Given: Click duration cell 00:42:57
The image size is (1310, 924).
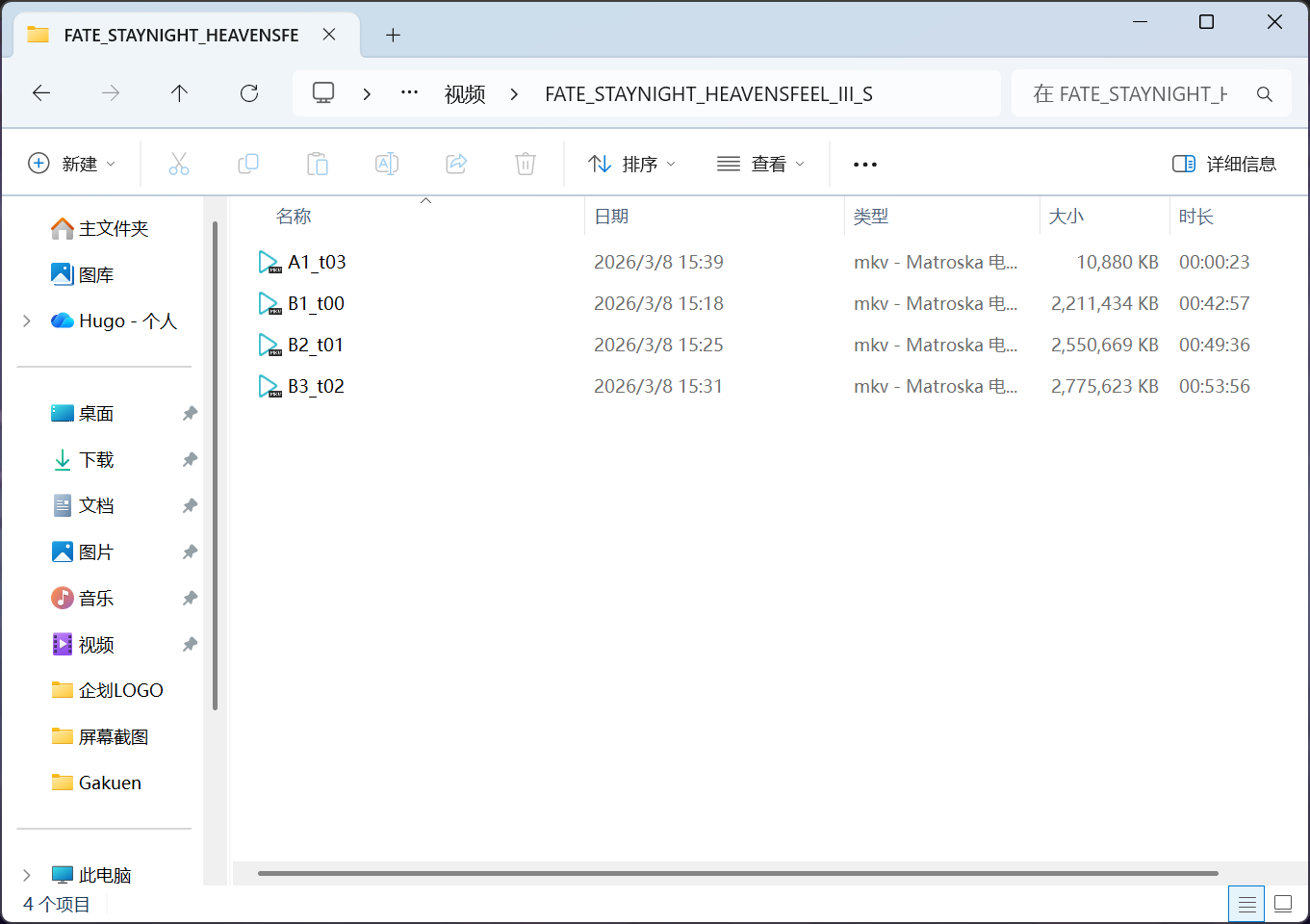Looking at the screenshot, I should [1215, 303].
